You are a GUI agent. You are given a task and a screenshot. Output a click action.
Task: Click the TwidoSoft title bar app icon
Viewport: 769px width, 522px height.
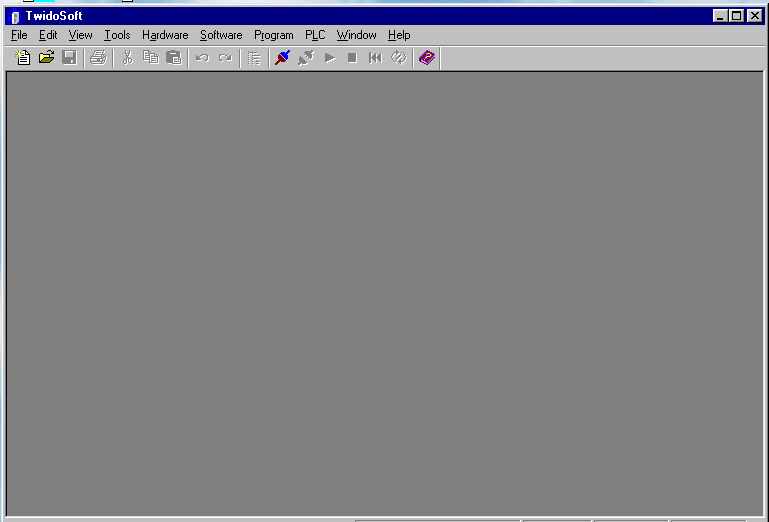15,16
